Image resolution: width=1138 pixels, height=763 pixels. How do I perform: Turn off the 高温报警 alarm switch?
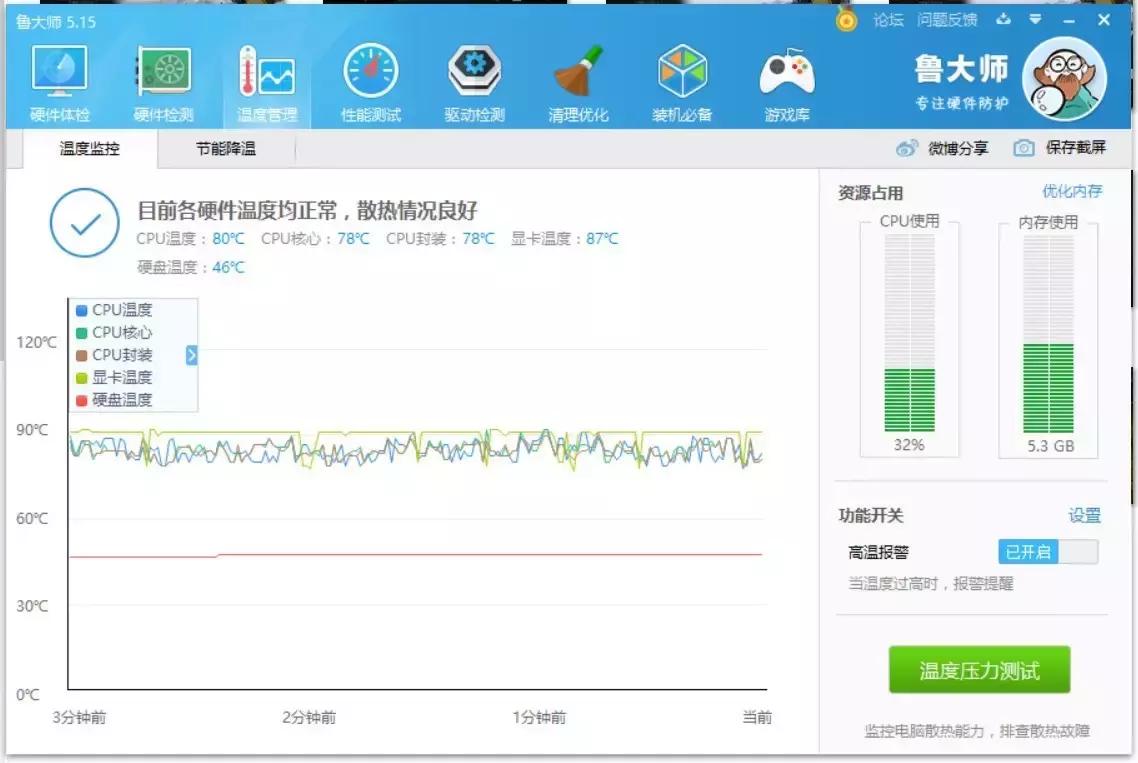[1046, 551]
